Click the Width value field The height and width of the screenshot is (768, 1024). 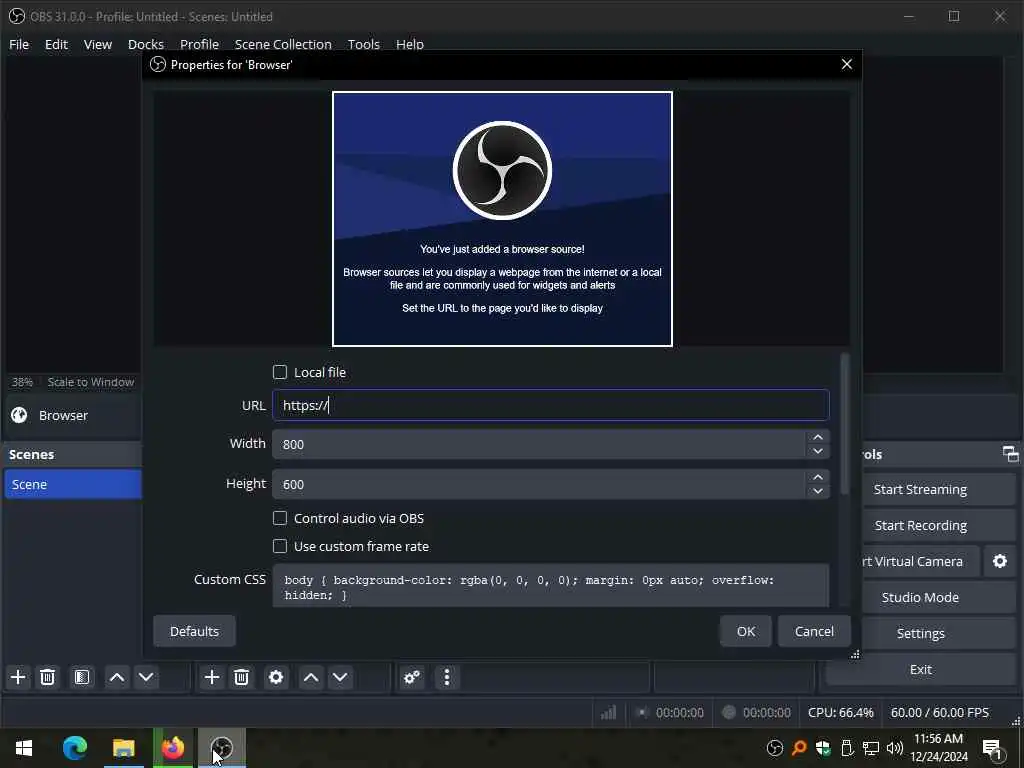coord(539,444)
